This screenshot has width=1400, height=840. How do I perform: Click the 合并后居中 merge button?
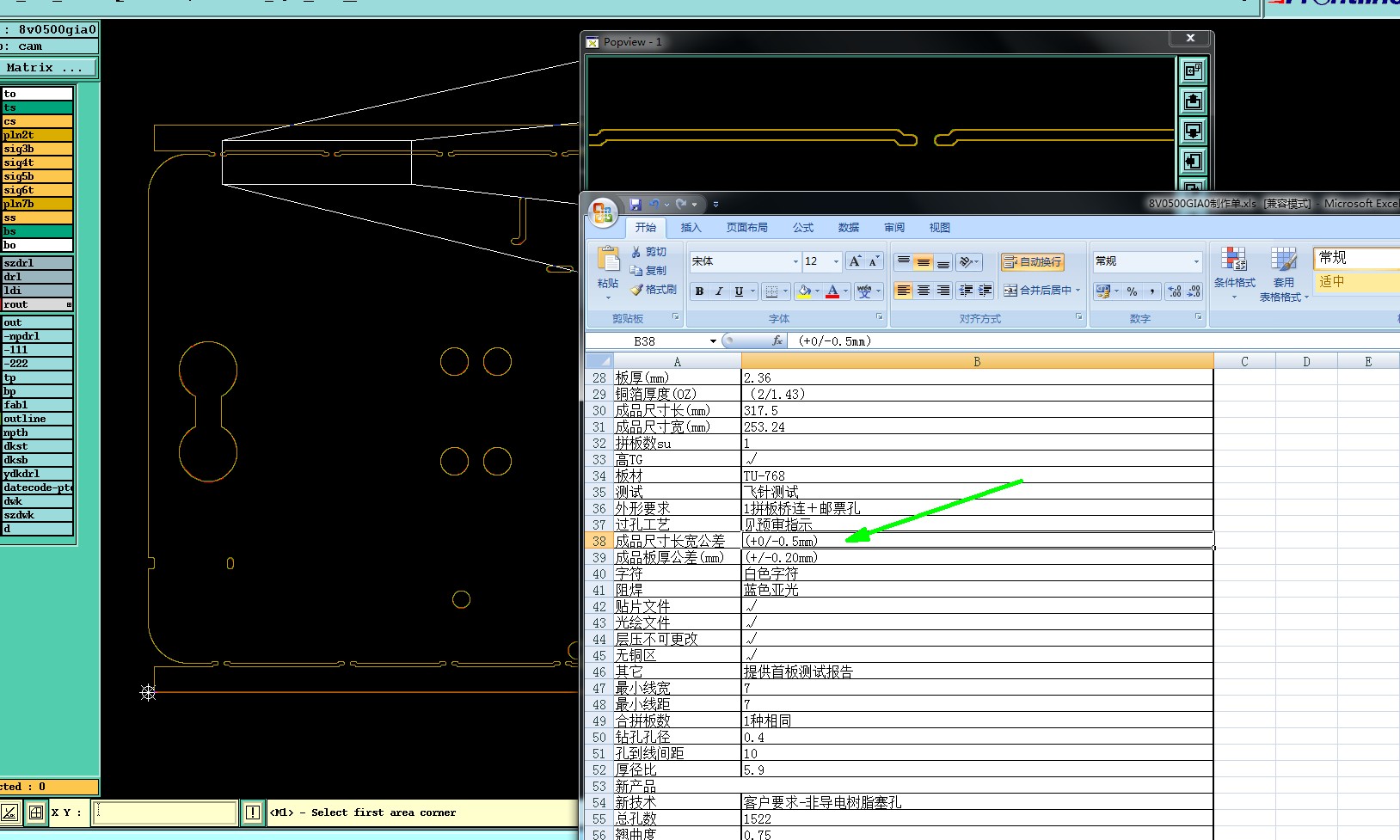tap(1037, 291)
